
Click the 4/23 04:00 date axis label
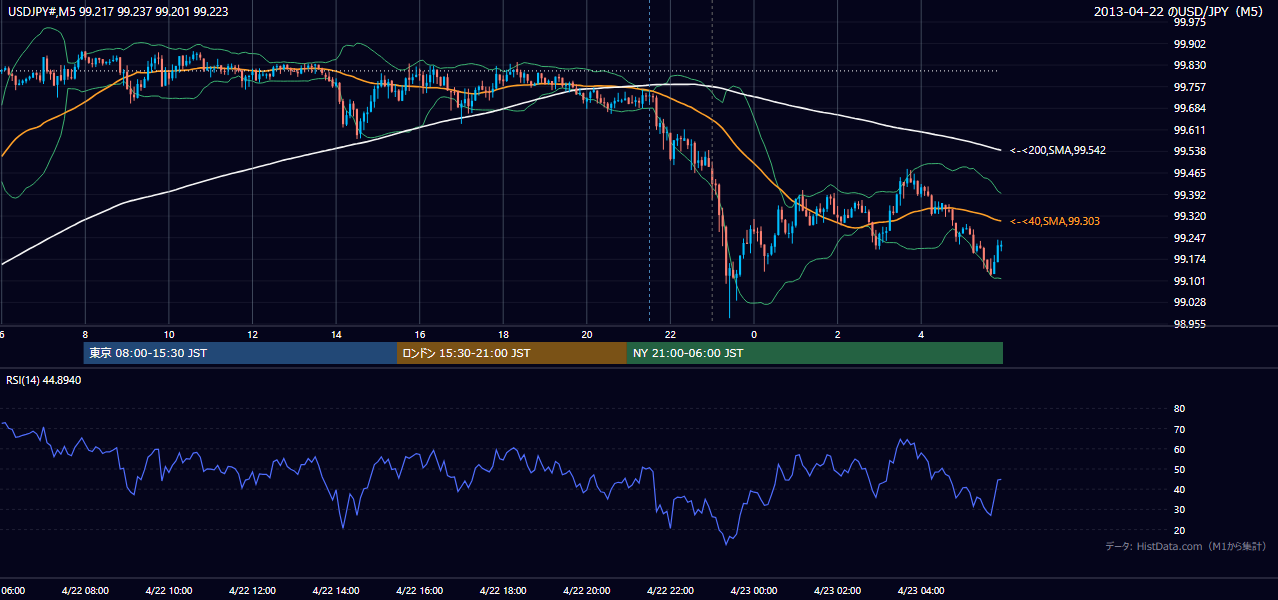click(x=921, y=590)
